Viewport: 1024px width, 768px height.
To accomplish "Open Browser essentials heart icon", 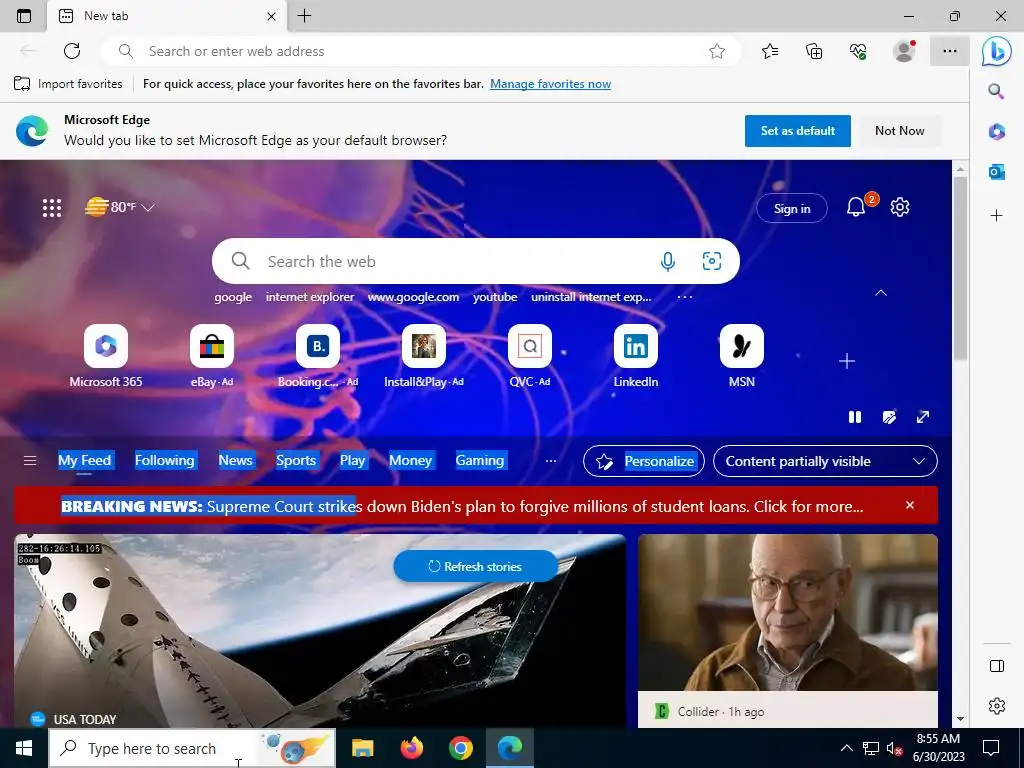I will tap(858, 51).
